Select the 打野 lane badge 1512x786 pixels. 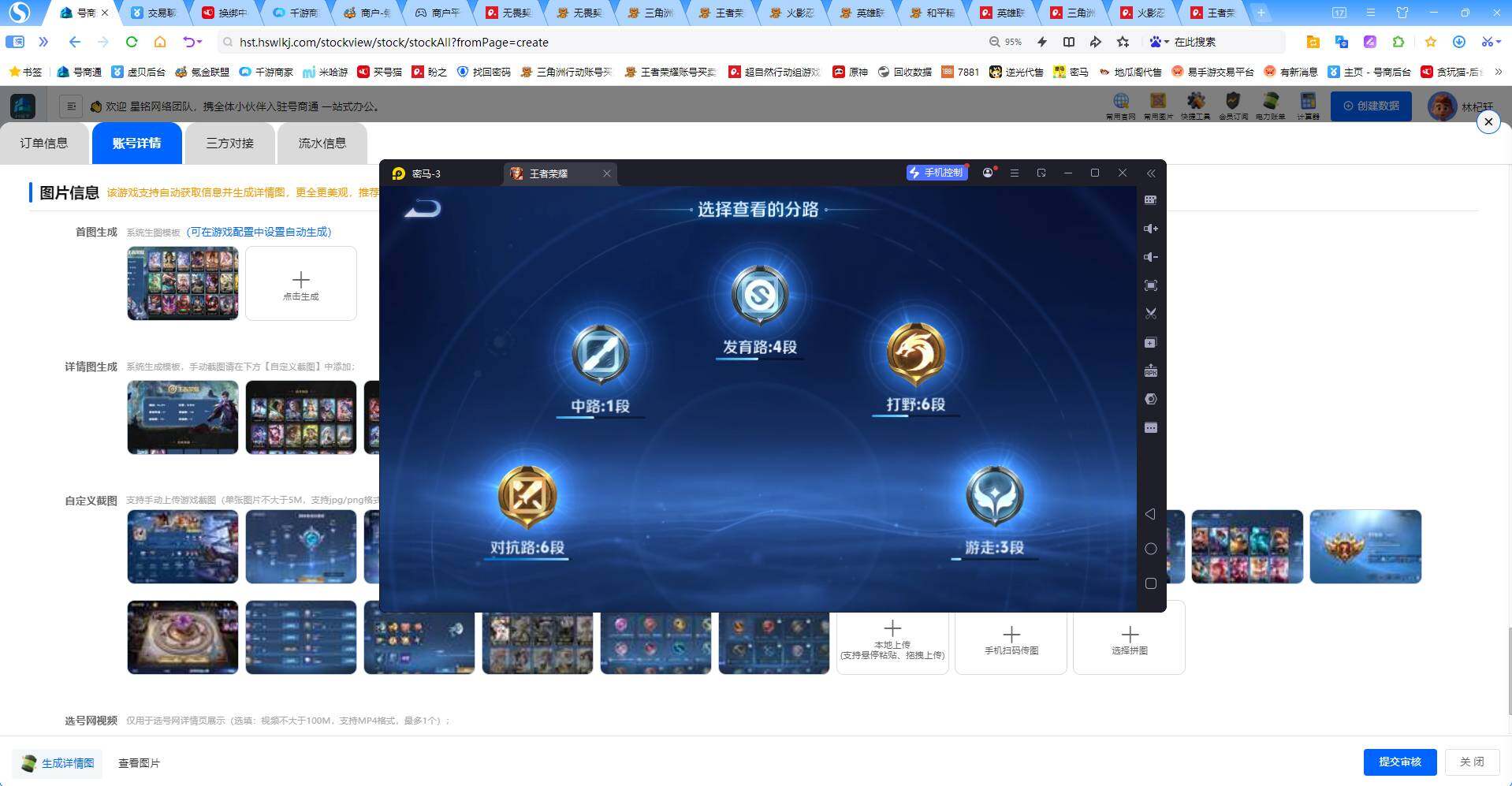point(915,352)
